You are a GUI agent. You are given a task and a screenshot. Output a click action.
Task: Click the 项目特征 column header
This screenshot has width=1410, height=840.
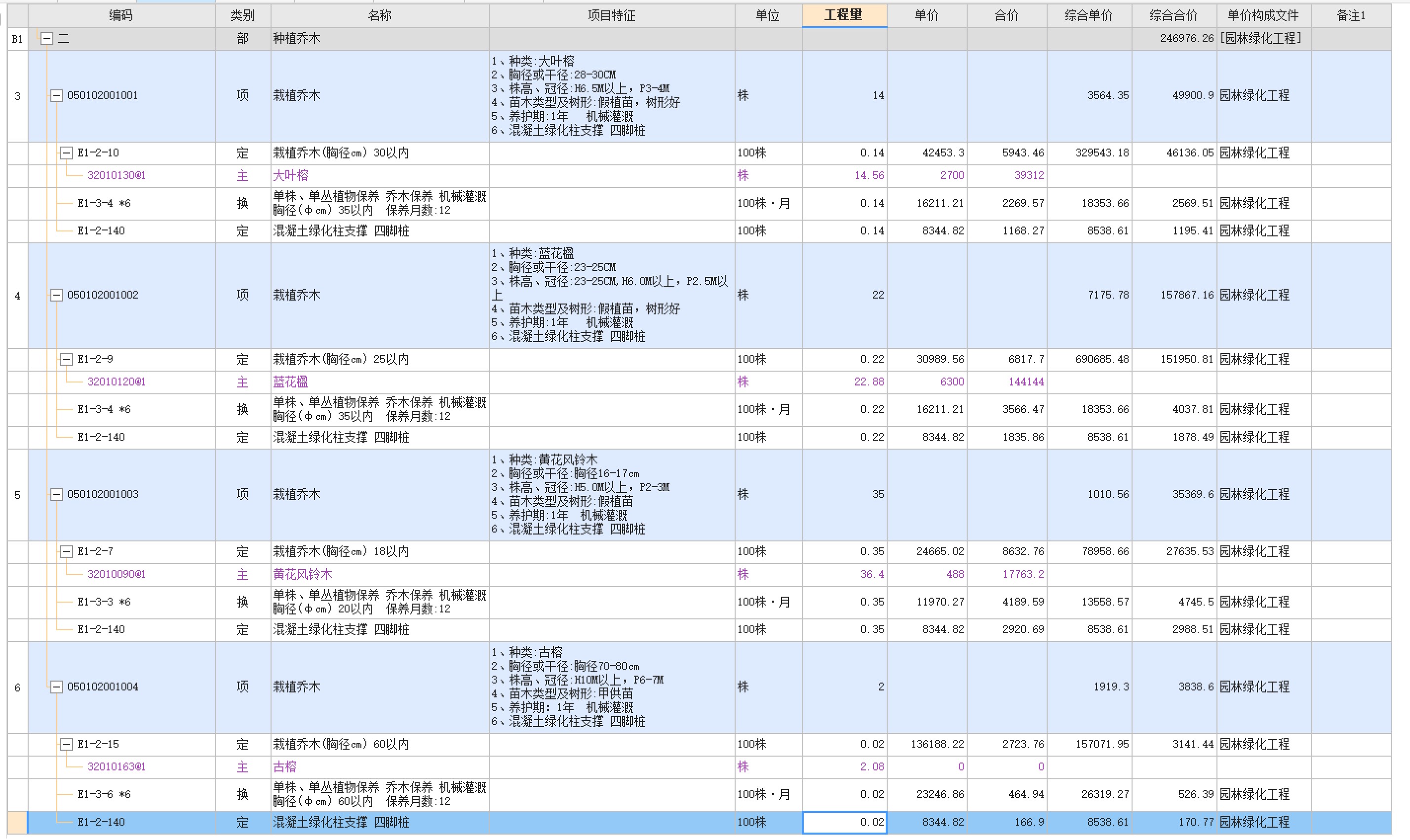(x=611, y=16)
